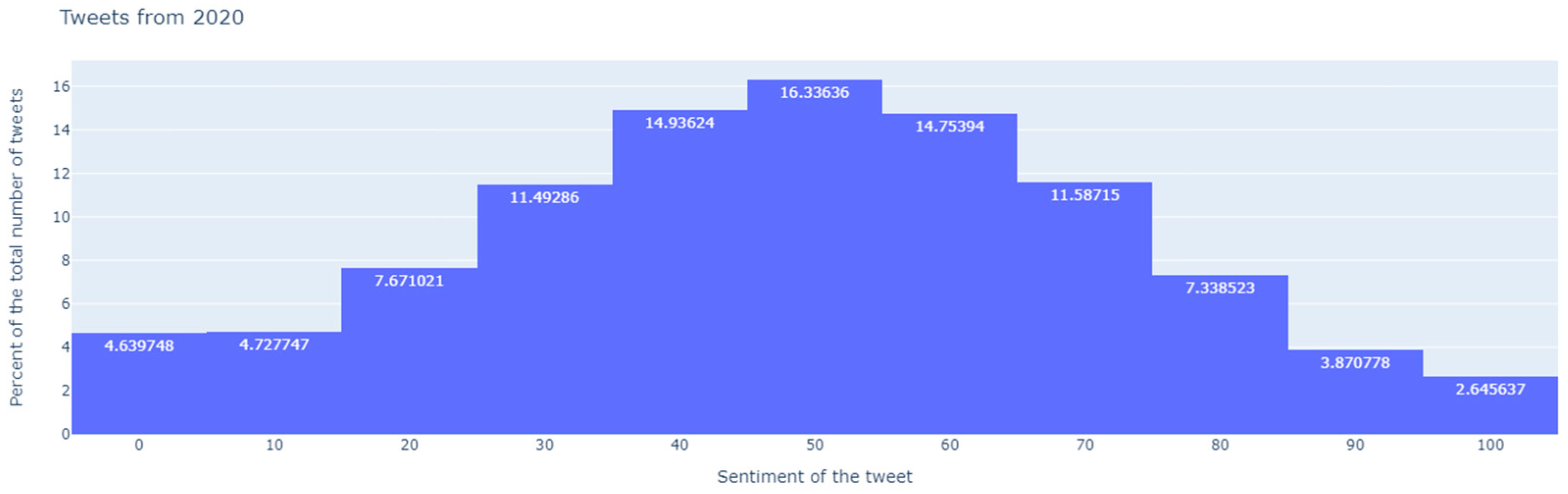Select the bar labeled 4.639748

(139, 390)
